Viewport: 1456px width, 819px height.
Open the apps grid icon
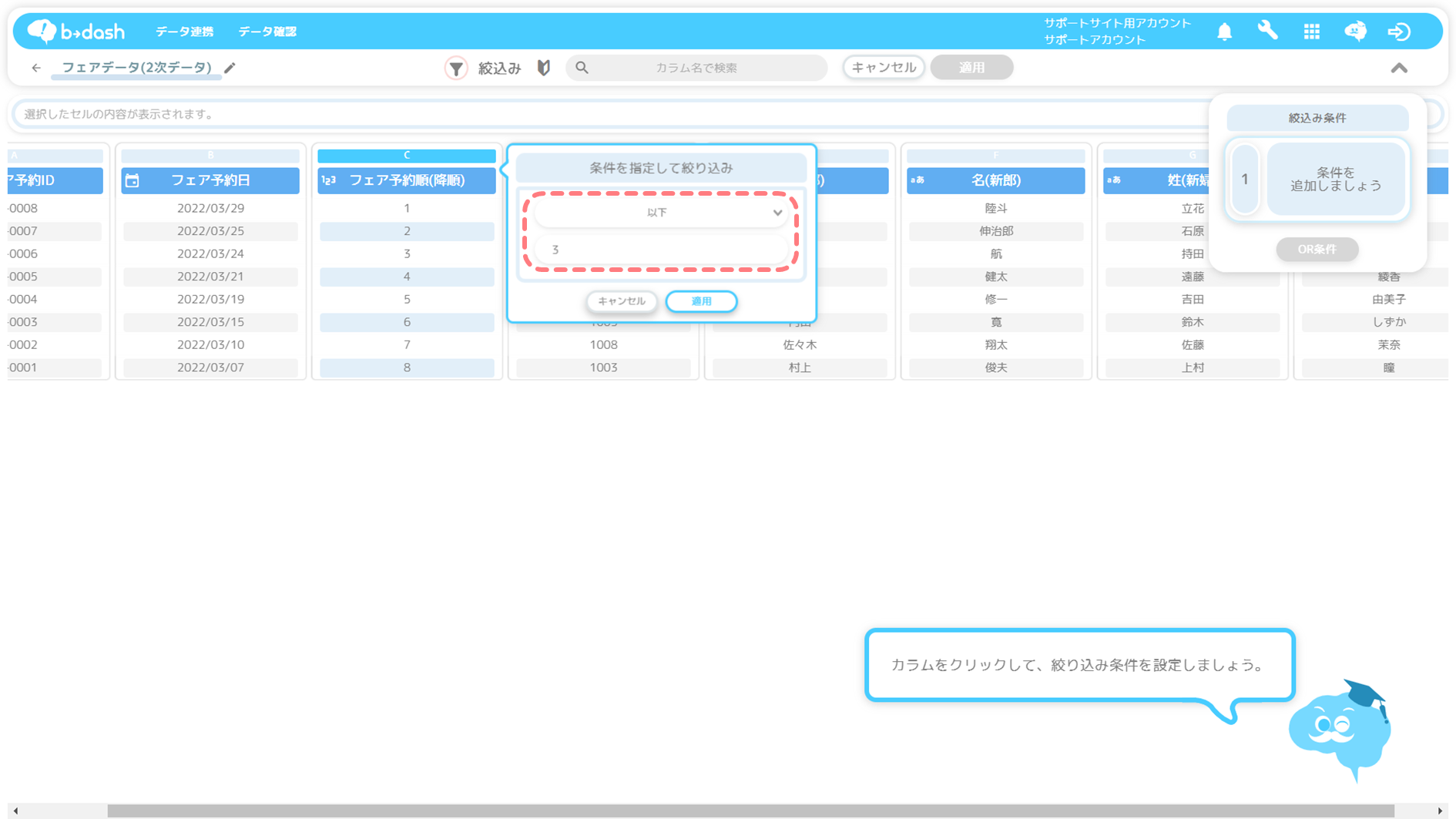point(1311,32)
